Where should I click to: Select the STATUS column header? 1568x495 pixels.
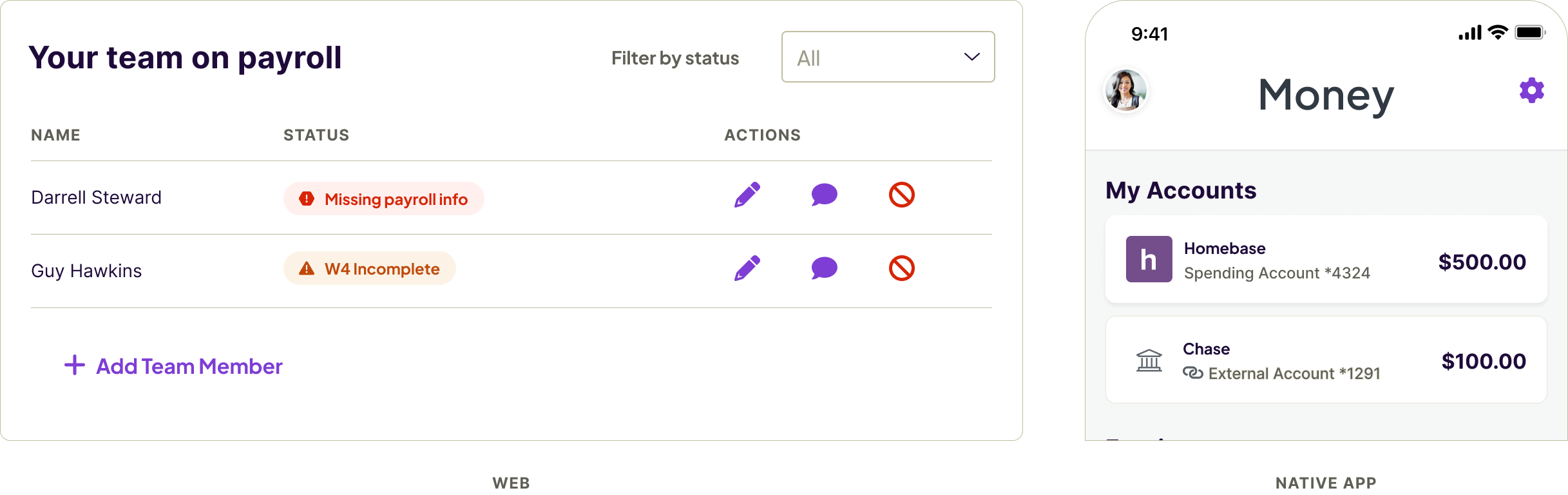(x=316, y=135)
